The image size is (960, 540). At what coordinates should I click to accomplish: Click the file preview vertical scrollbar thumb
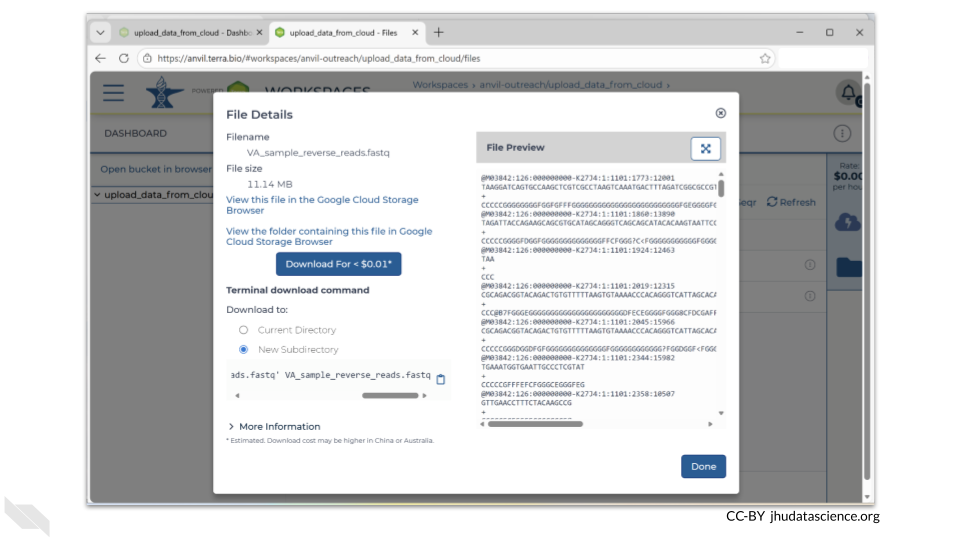point(721,188)
